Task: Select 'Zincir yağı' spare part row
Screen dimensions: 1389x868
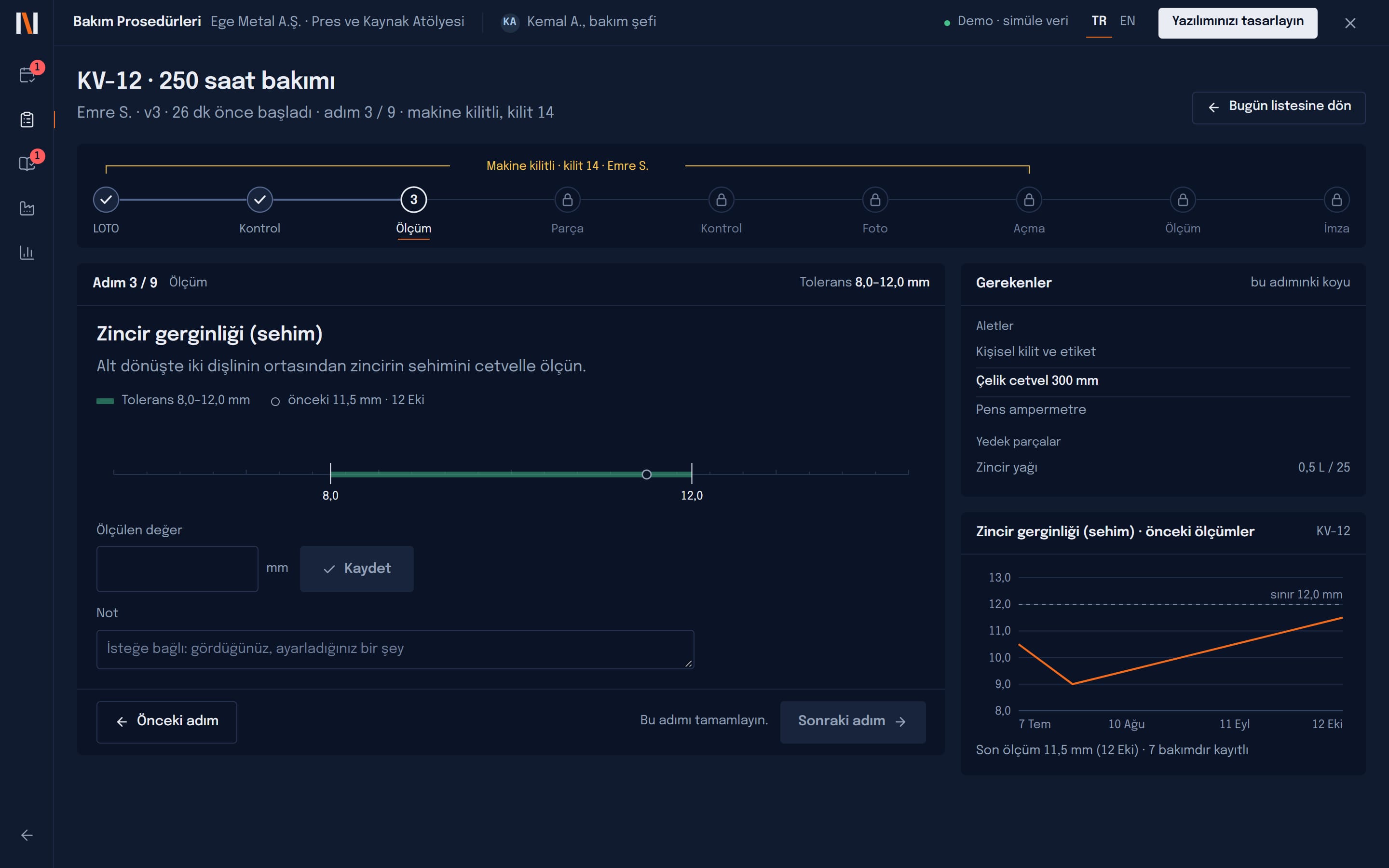Action: point(1163,467)
